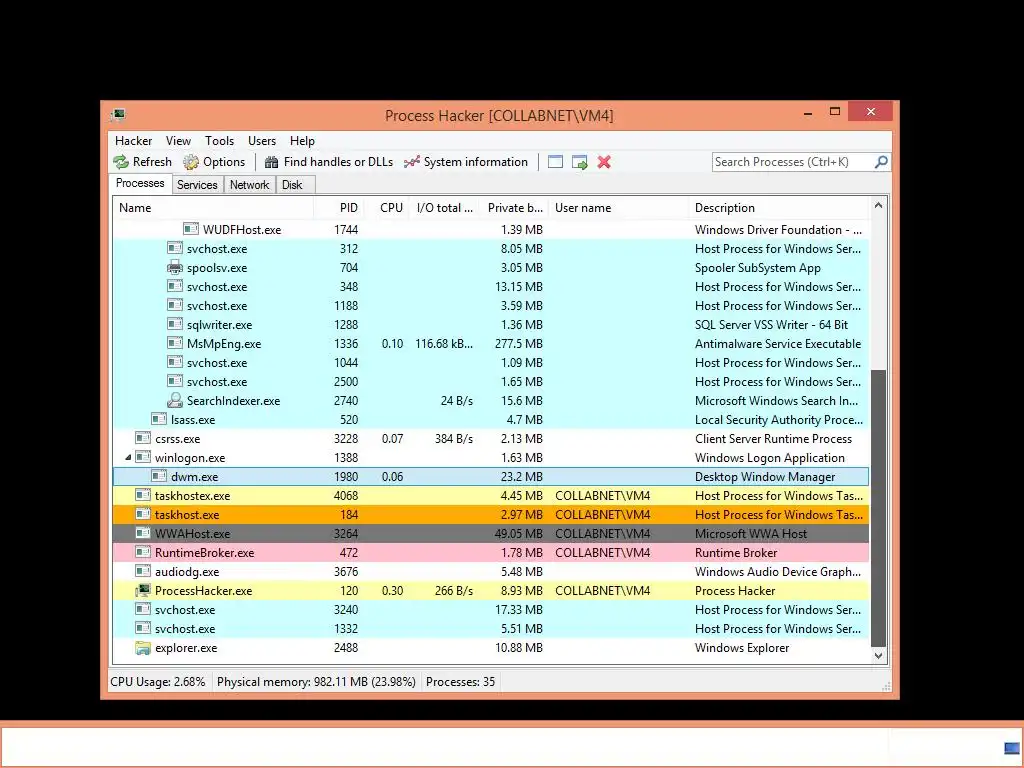The height and width of the screenshot is (768, 1024).
Task: Click the taskhost.exe process icon
Action: click(x=142, y=514)
